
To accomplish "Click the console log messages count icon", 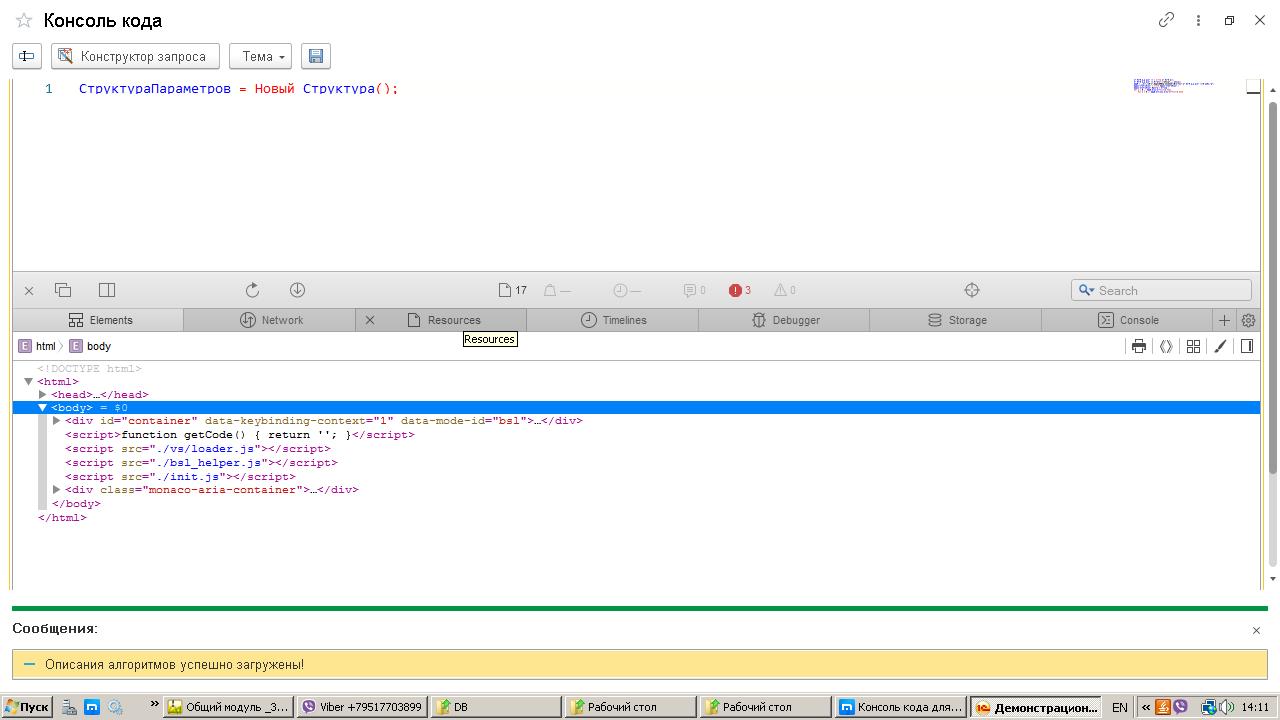I will [x=695, y=290].
